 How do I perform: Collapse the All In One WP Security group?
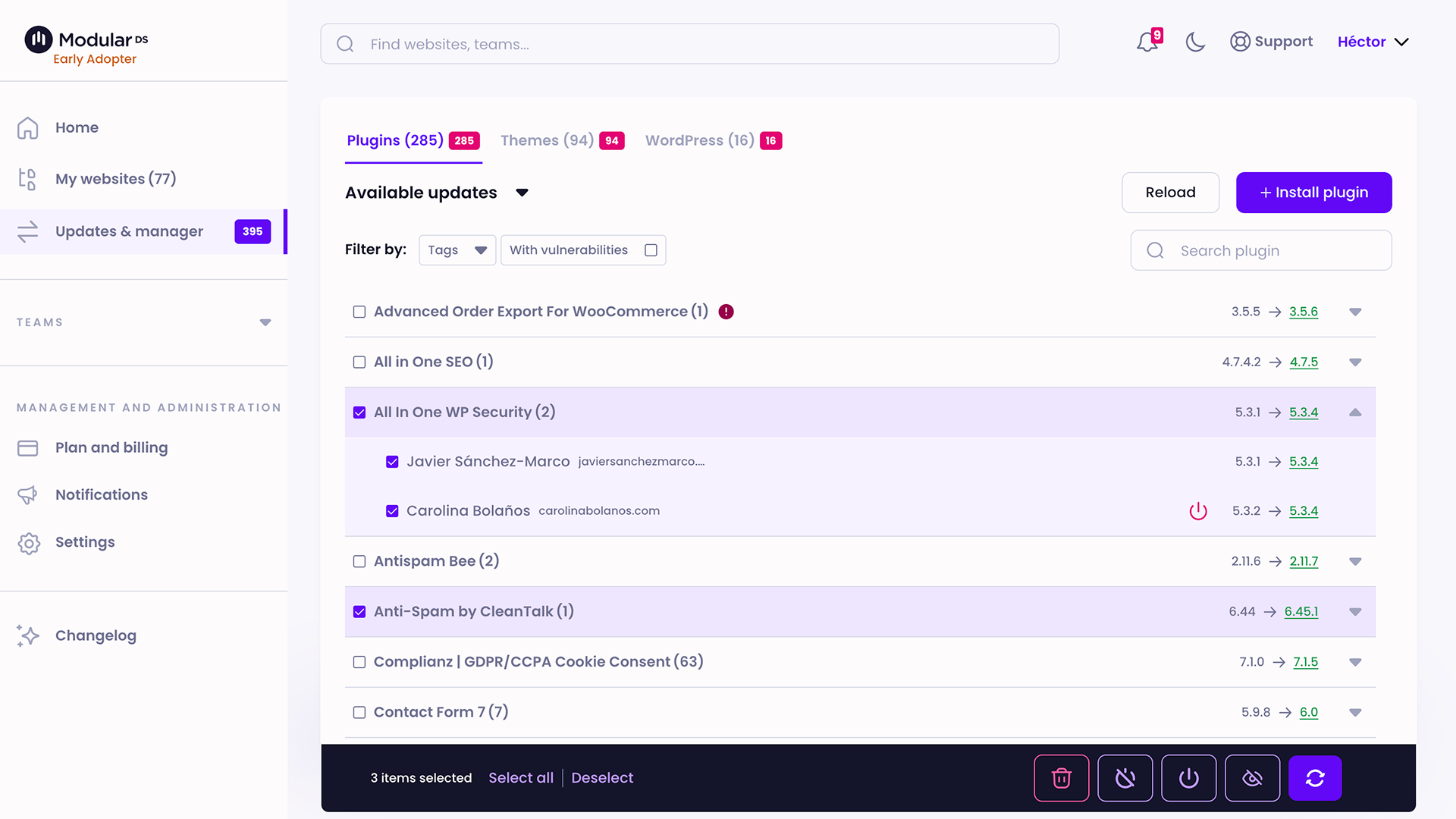pos(1355,412)
